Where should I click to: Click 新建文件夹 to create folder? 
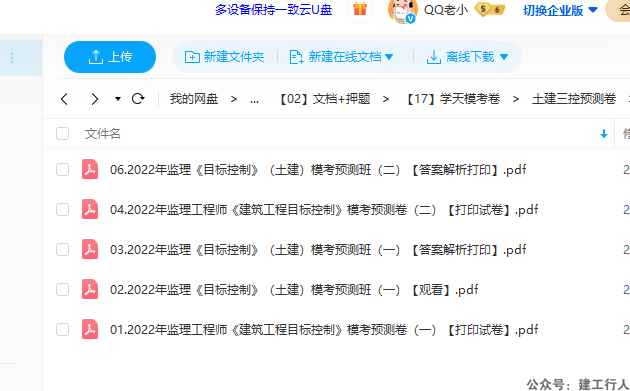pos(224,57)
